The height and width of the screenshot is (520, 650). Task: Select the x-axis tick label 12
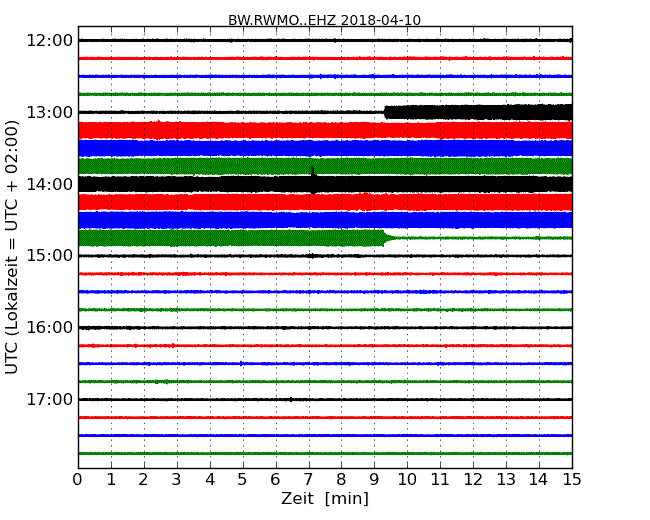[x=473, y=480]
